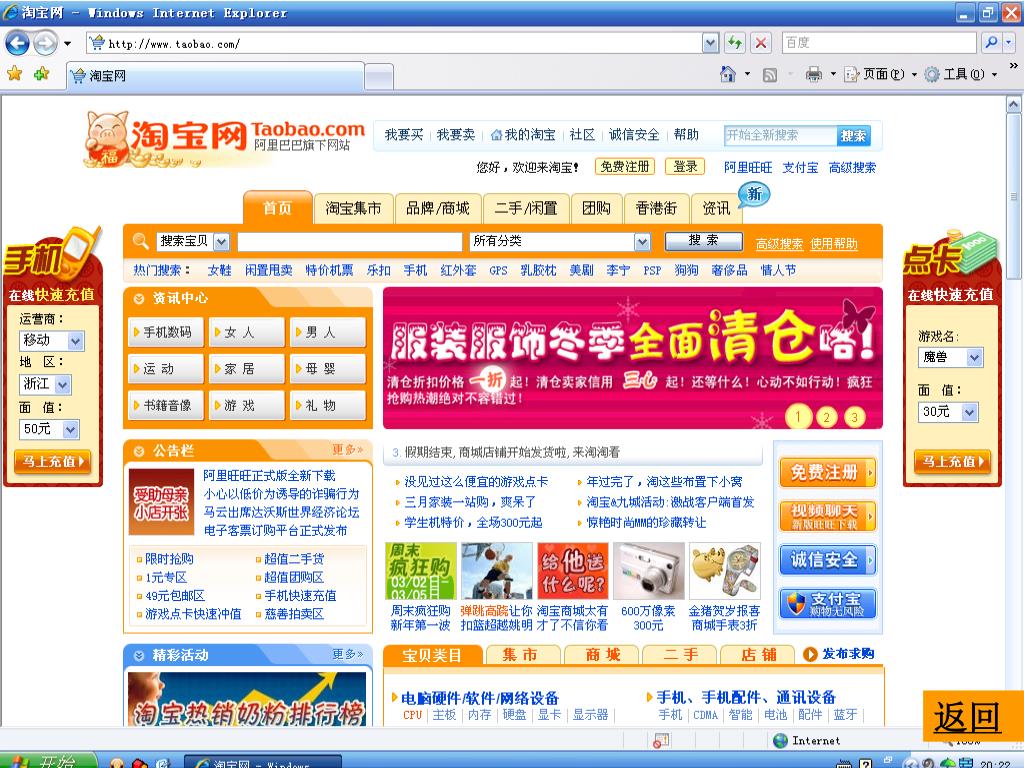
Task: Click the search magnifier icon beside 百度 box
Action: click(x=991, y=43)
